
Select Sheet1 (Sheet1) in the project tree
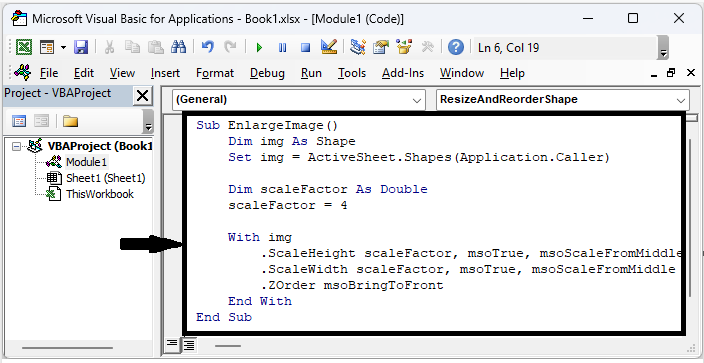coord(106,178)
